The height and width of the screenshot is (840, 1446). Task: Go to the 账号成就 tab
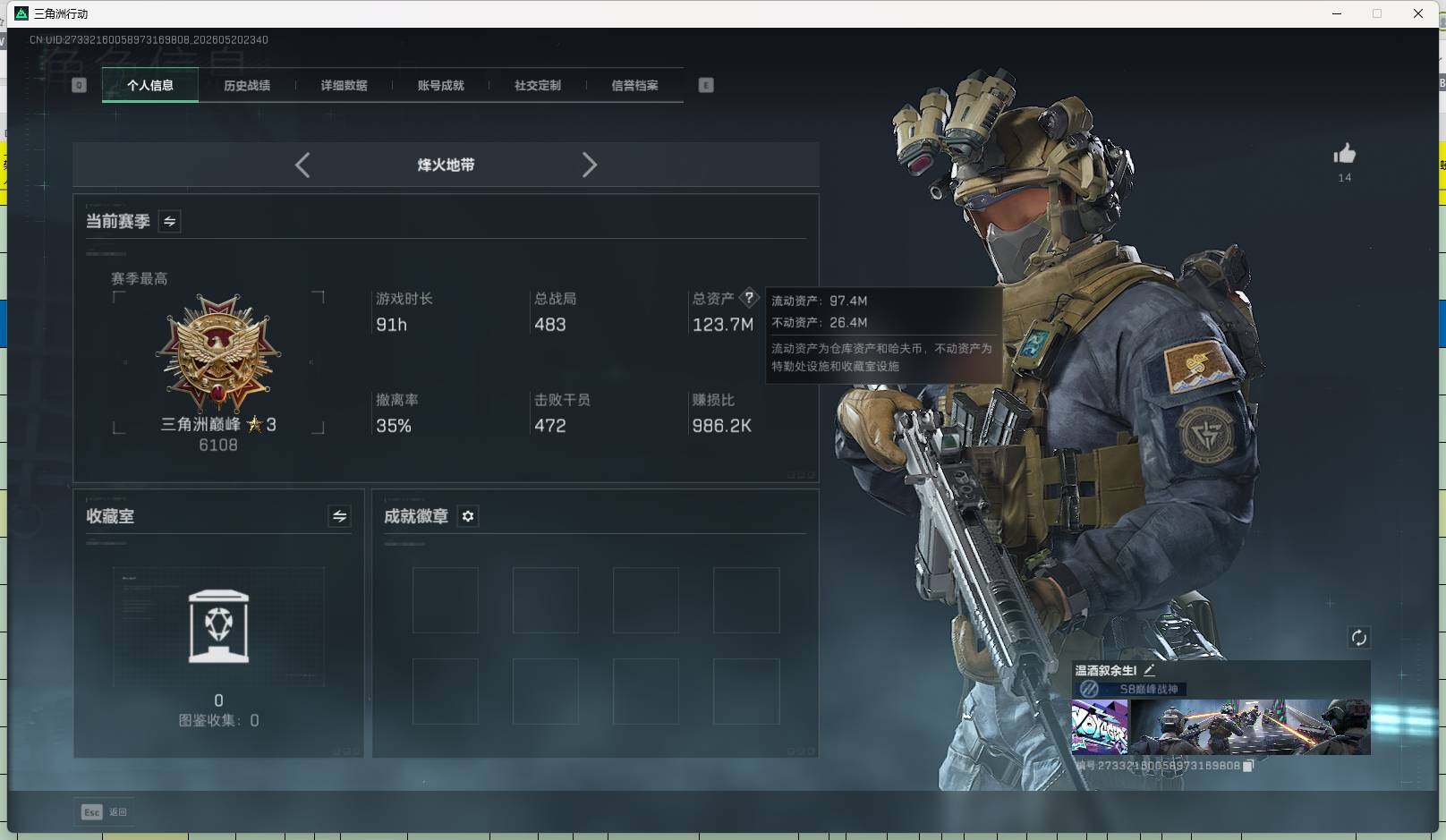(x=441, y=85)
